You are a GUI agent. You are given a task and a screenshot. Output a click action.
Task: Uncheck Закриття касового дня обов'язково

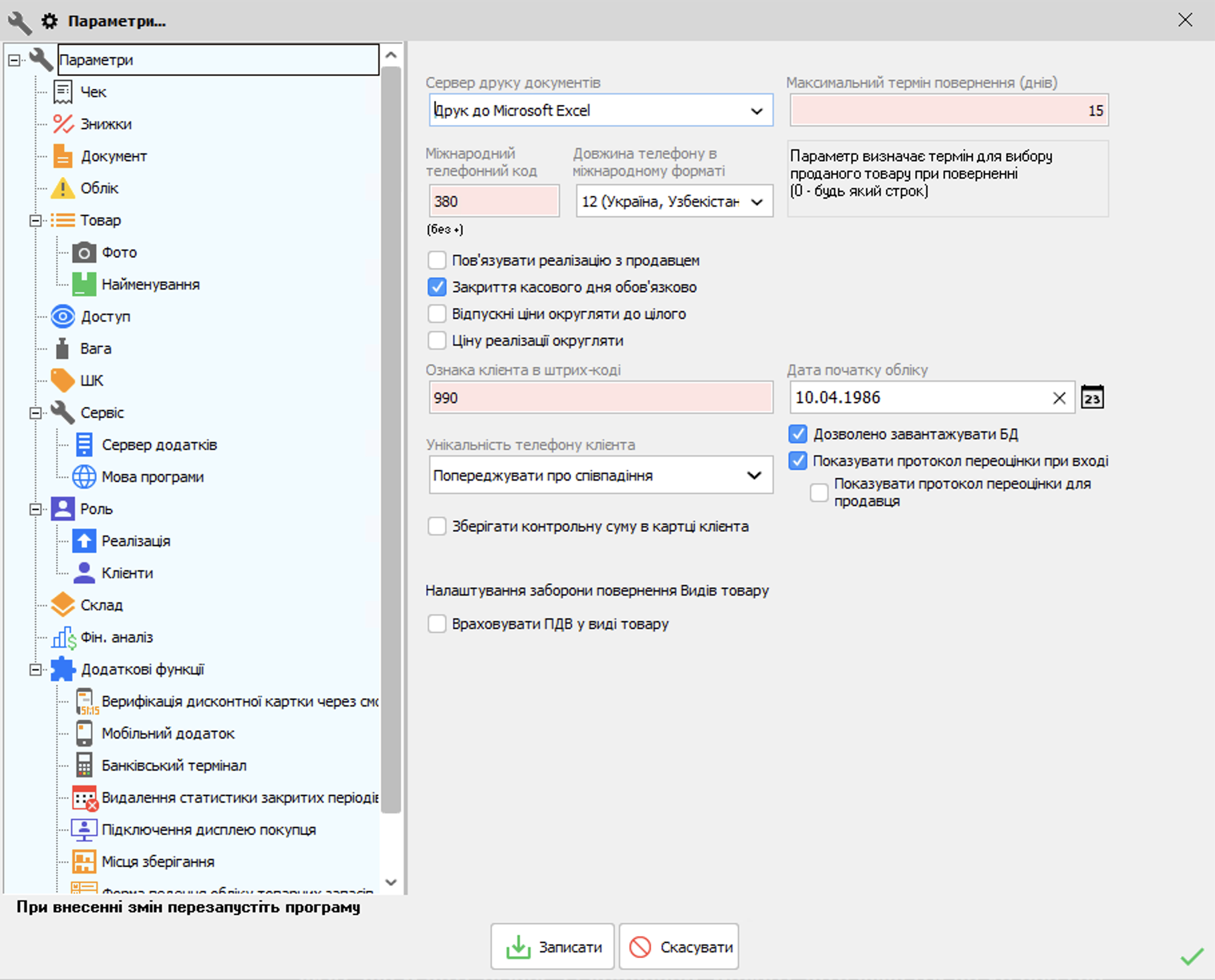[437, 287]
